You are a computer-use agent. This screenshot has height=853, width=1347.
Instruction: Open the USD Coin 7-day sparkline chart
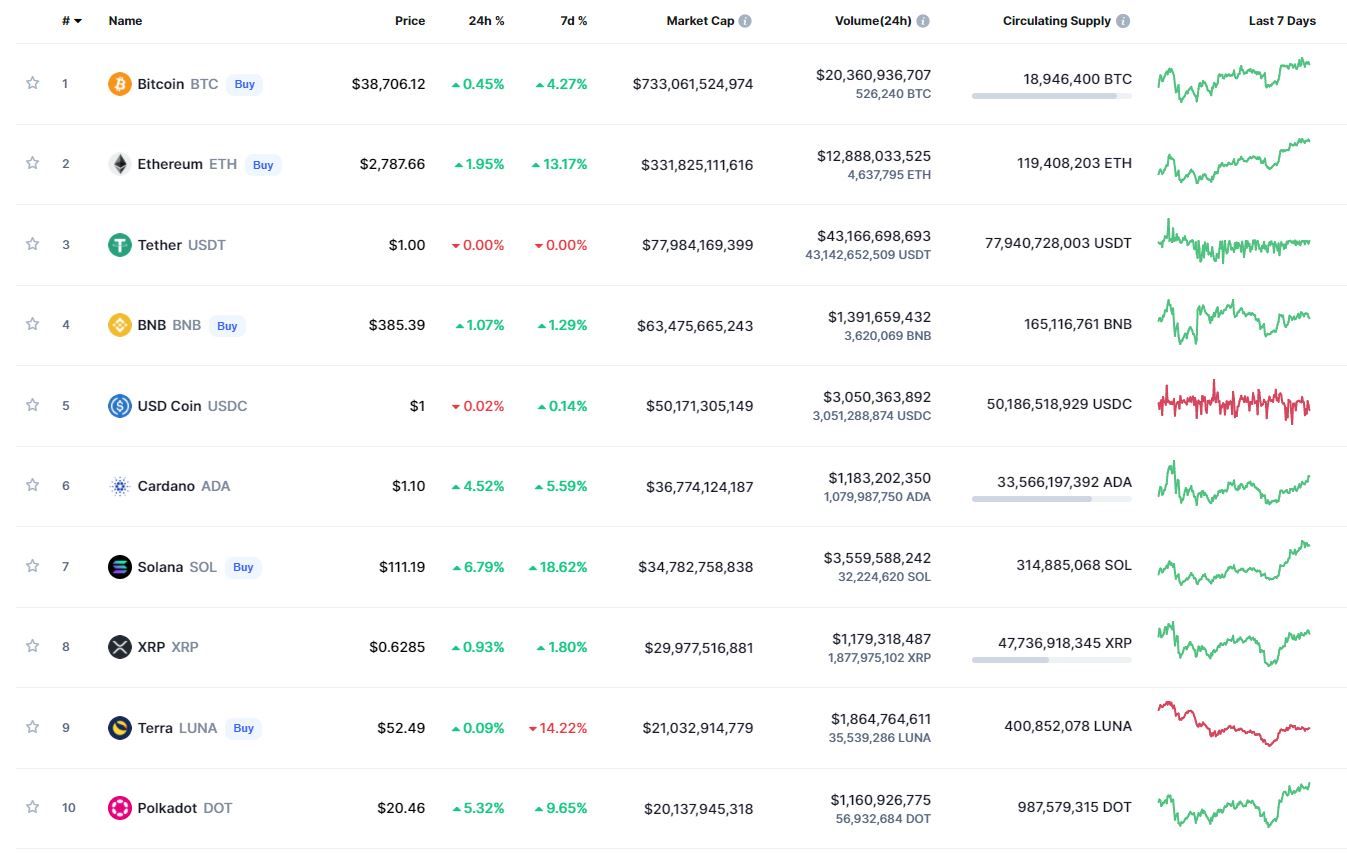(x=1233, y=404)
